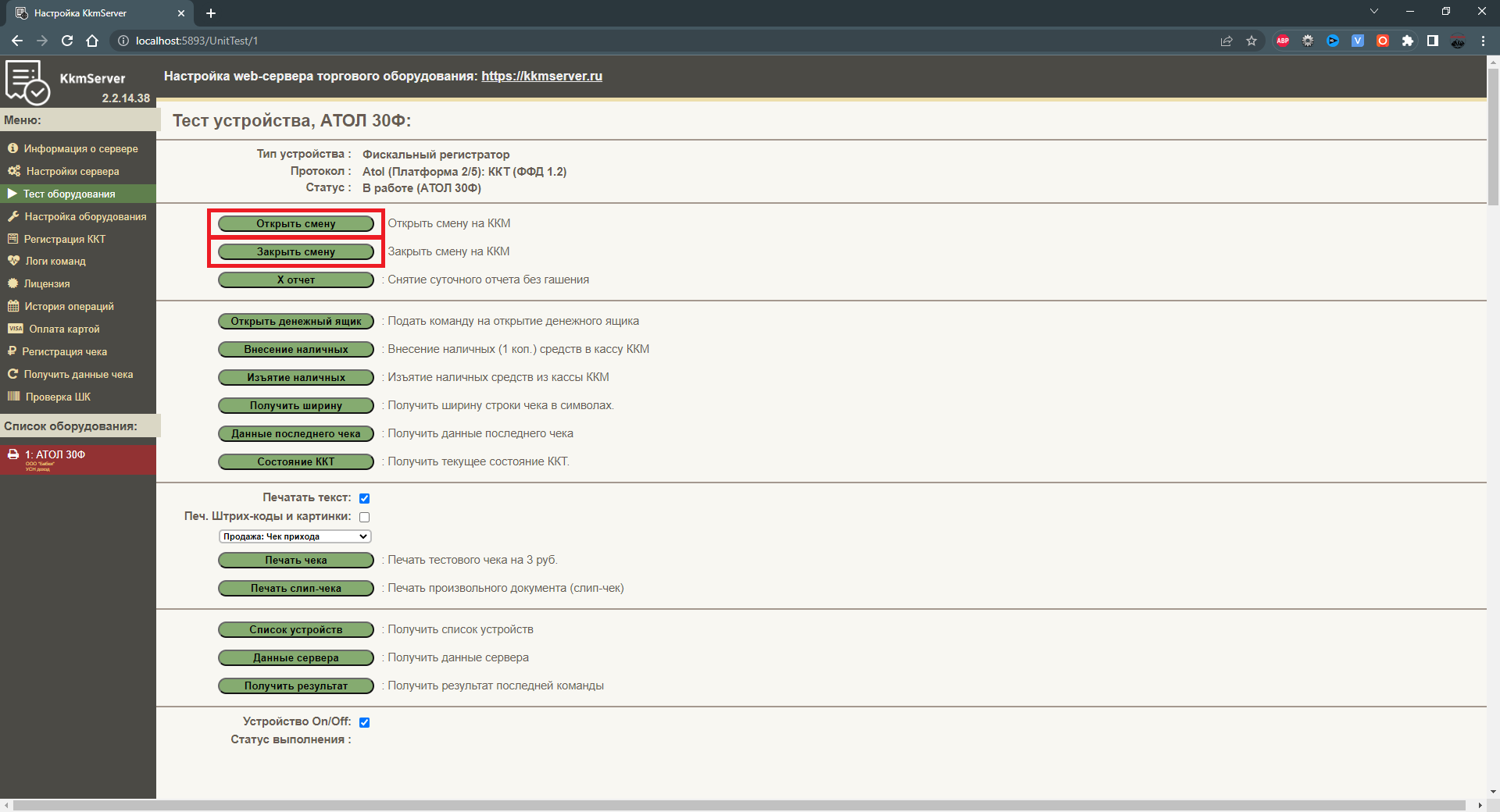The height and width of the screenshot is (812, 1500).
Task: Click the heartbeat icon beside Логи команд
Action: pos(13,261)
